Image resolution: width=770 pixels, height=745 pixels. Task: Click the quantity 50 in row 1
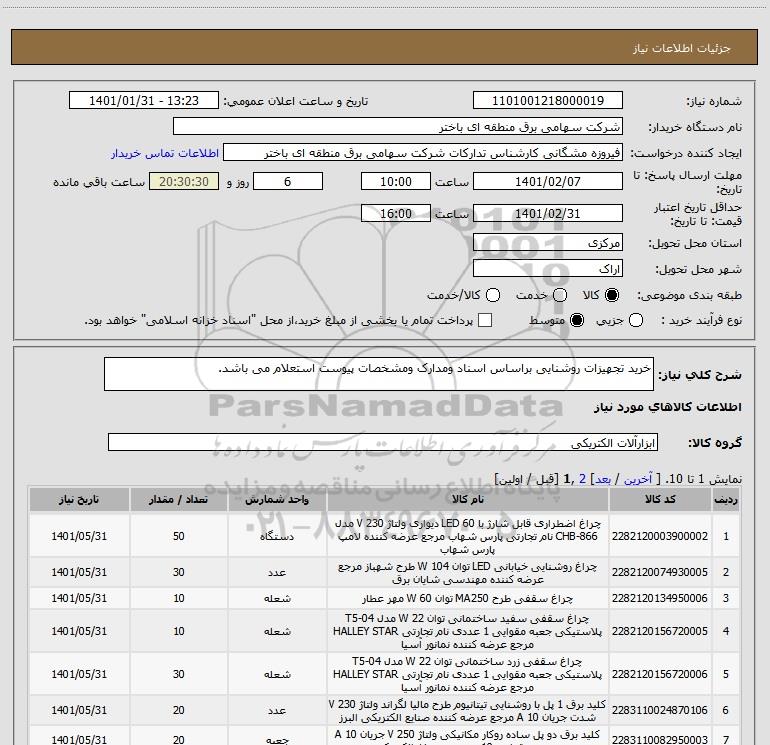178,536
